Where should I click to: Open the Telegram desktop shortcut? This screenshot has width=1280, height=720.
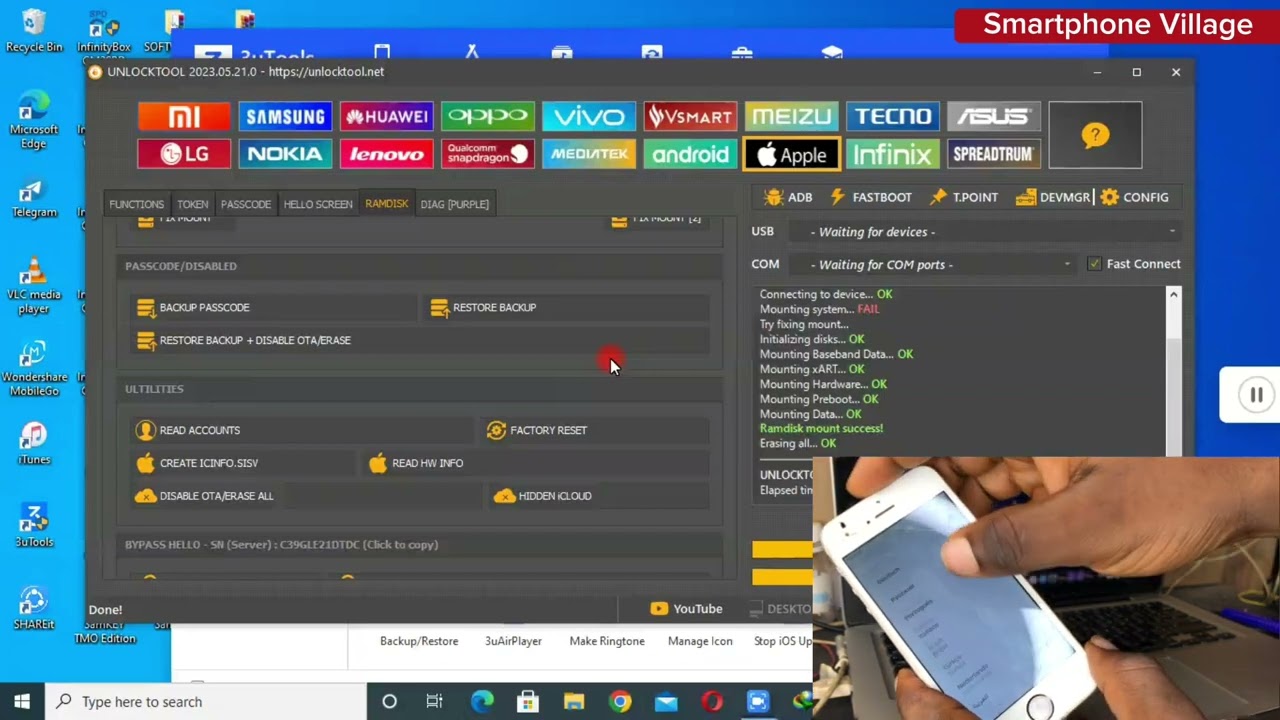[x=34, y=199]
